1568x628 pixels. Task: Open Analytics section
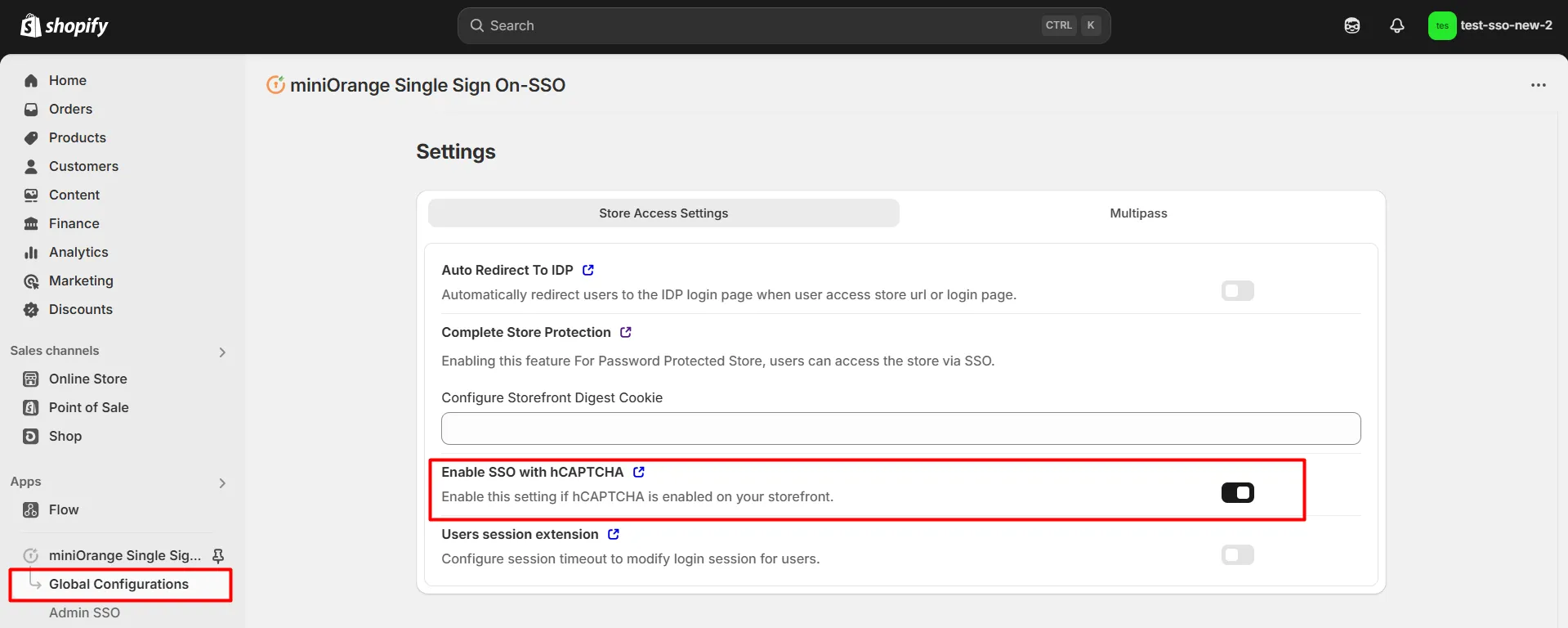tap(78, 252)
